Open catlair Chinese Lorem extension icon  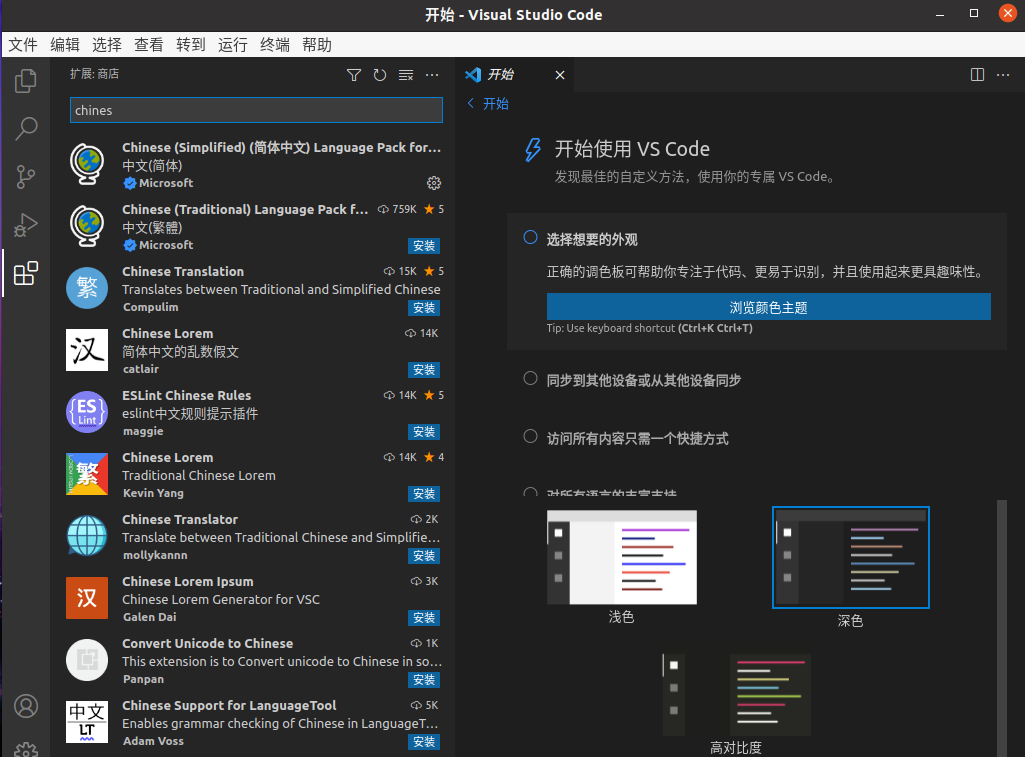(87, 350)
